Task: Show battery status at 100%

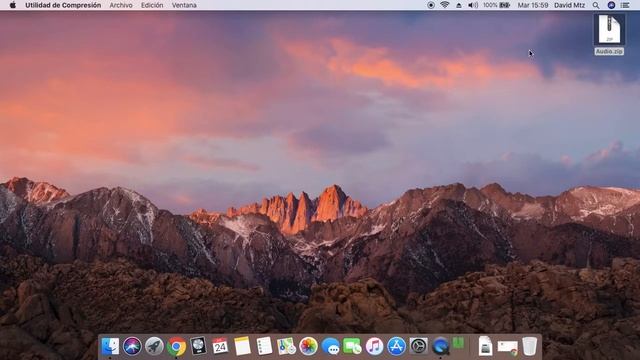Action: [x=496, y=5]
